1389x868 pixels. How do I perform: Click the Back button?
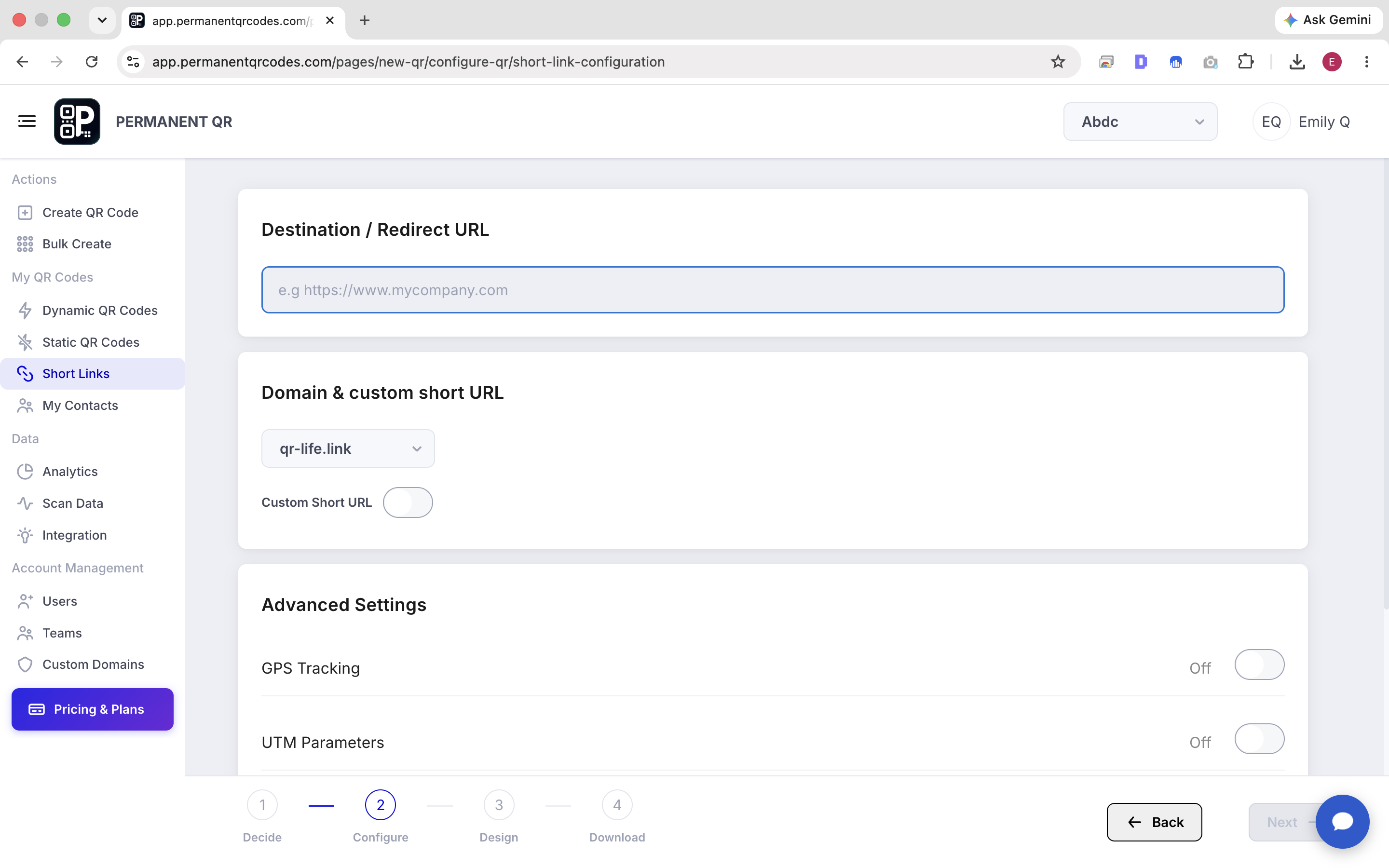pos(1154,822)
